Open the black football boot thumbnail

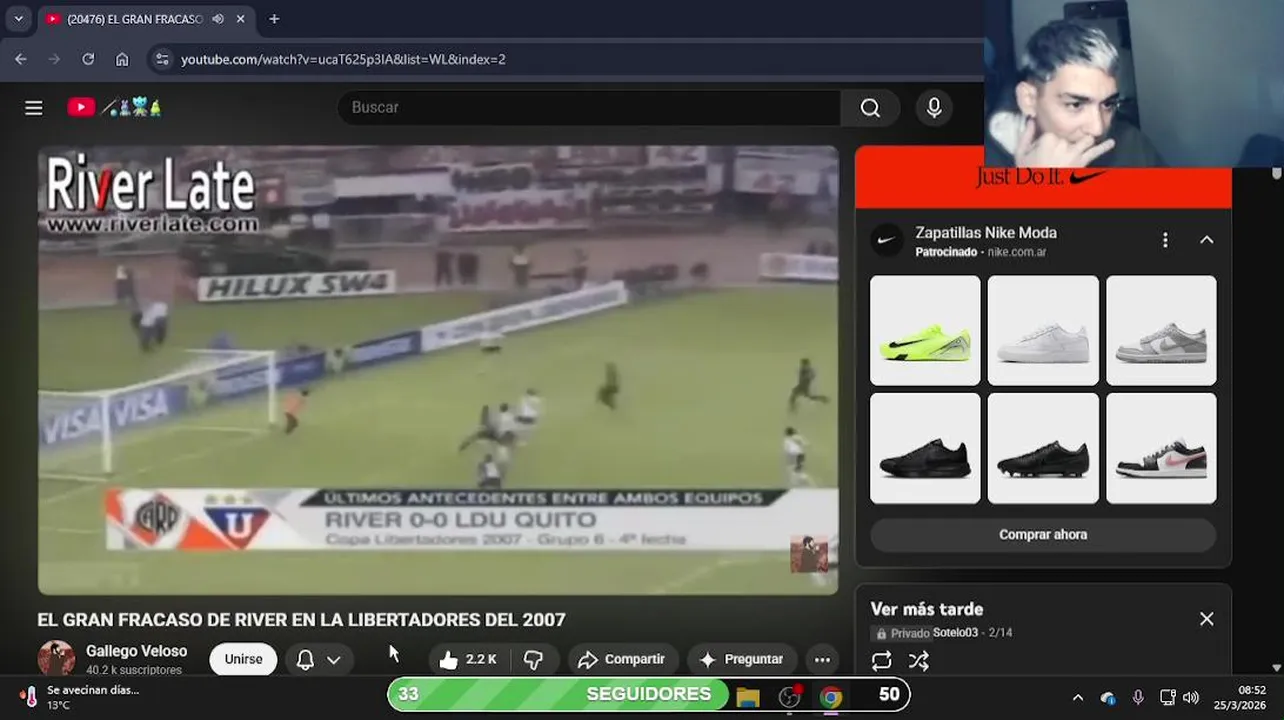[1043, 448]
